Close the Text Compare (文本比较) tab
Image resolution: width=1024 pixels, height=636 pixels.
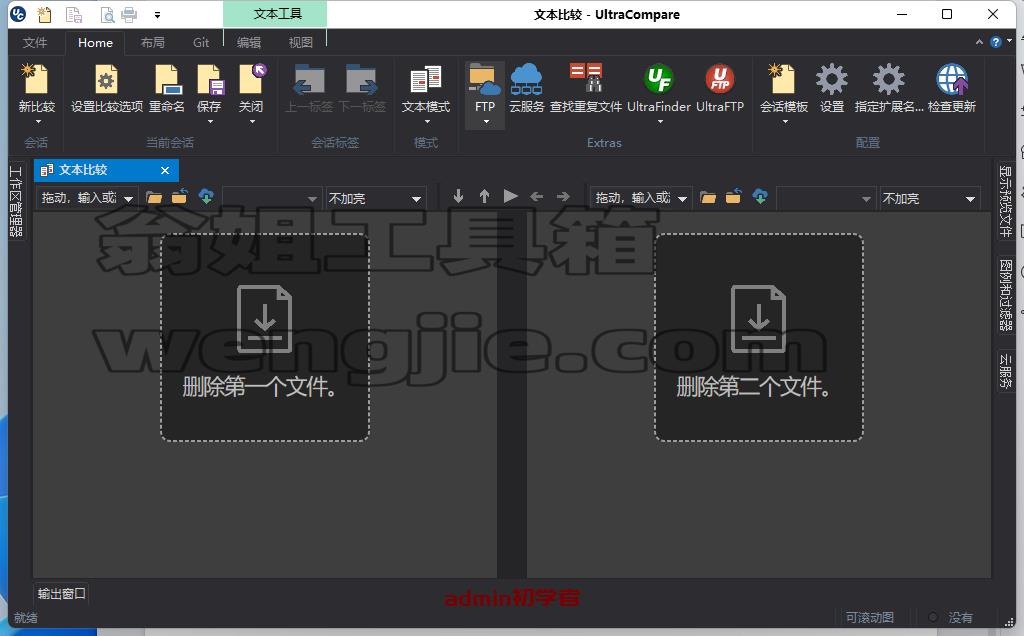tap(165, 170)
